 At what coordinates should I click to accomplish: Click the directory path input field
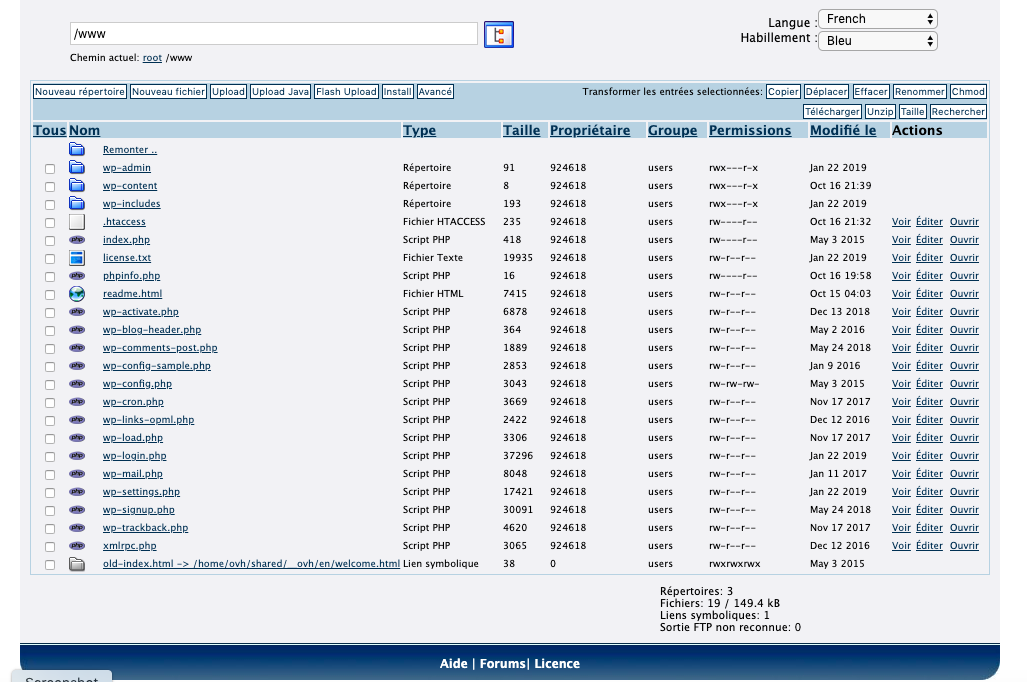coord(273,34)
